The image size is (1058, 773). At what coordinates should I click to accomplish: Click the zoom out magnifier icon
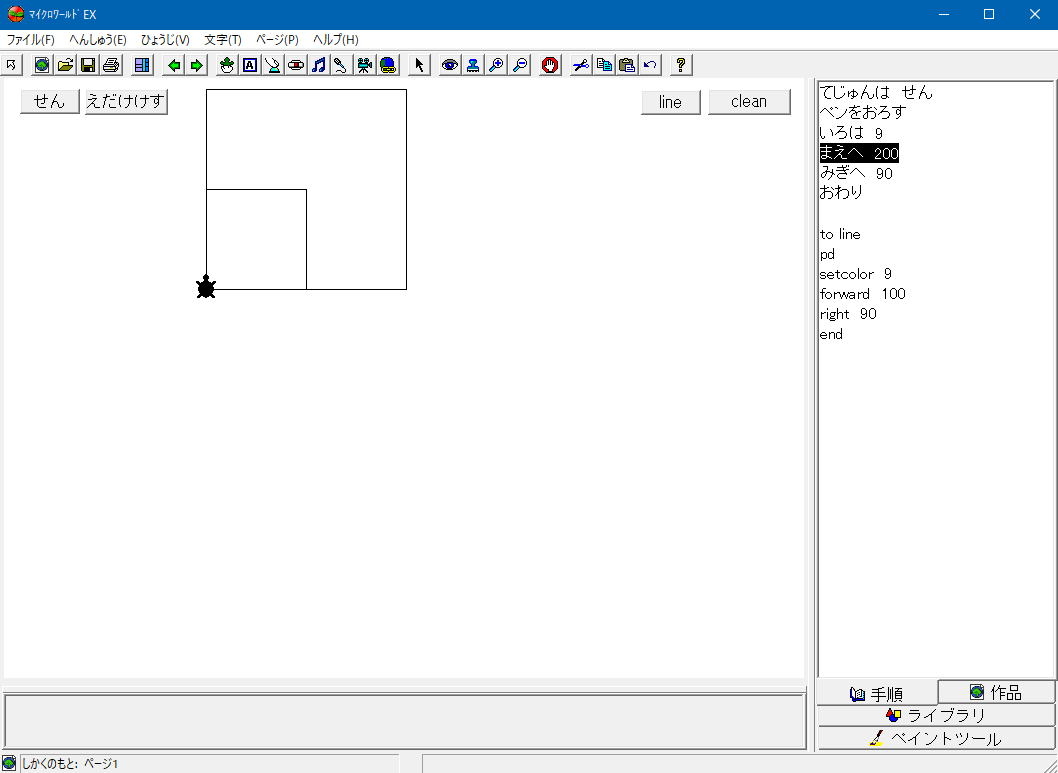point(519,65)
